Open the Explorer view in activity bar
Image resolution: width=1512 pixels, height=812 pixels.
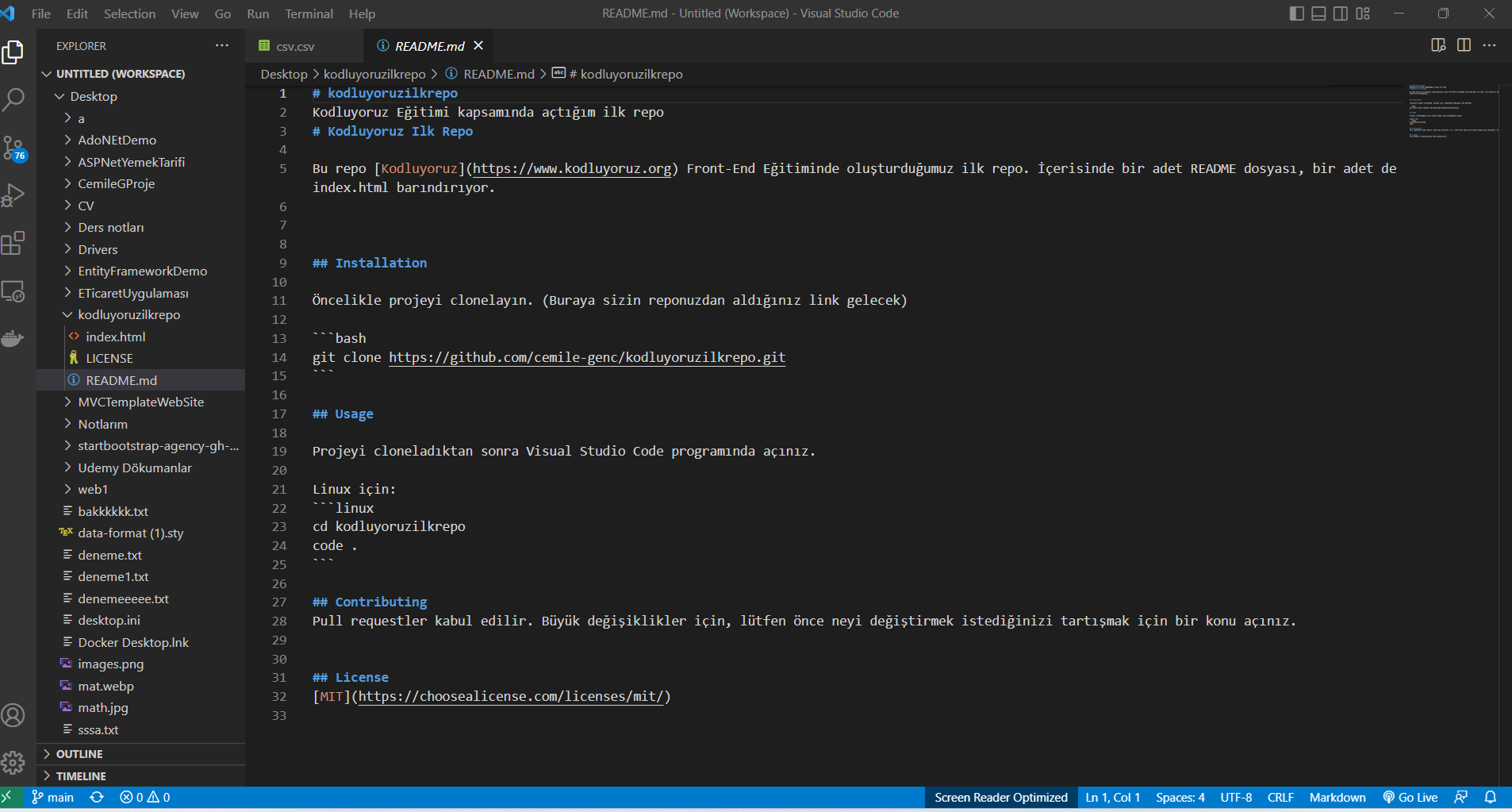point(13,52)
